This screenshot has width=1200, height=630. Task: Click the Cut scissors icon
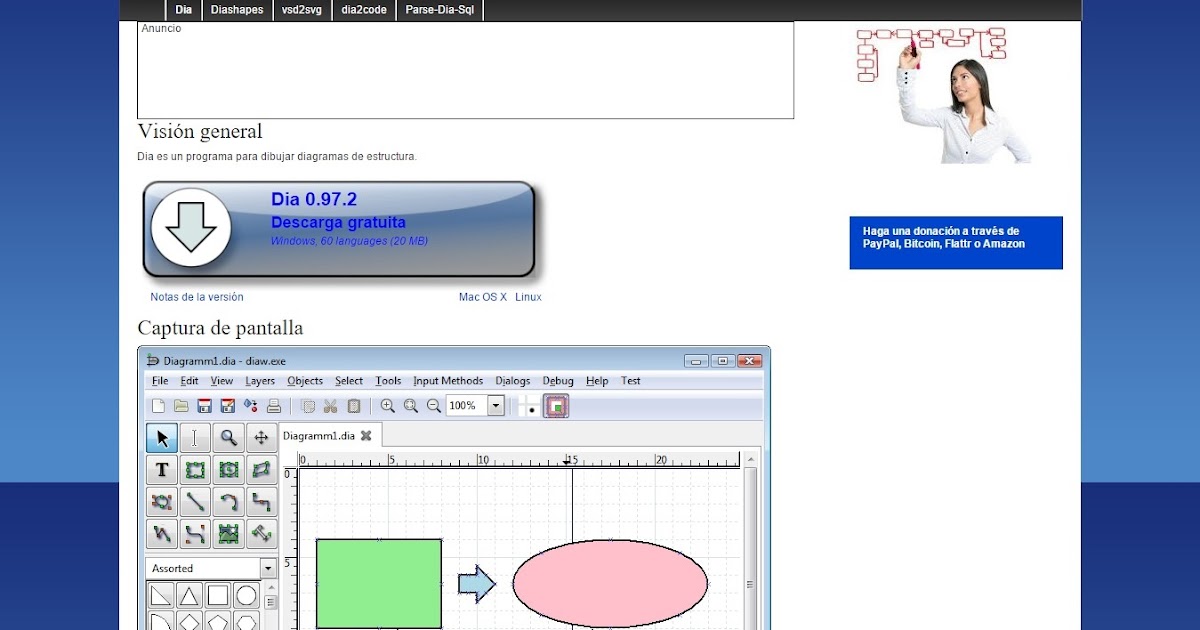pyautogui.click(x=331, y=406)
